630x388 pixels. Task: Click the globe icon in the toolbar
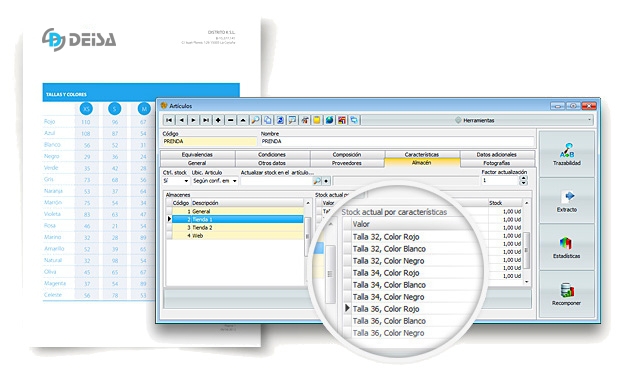[x=329, y=120]
